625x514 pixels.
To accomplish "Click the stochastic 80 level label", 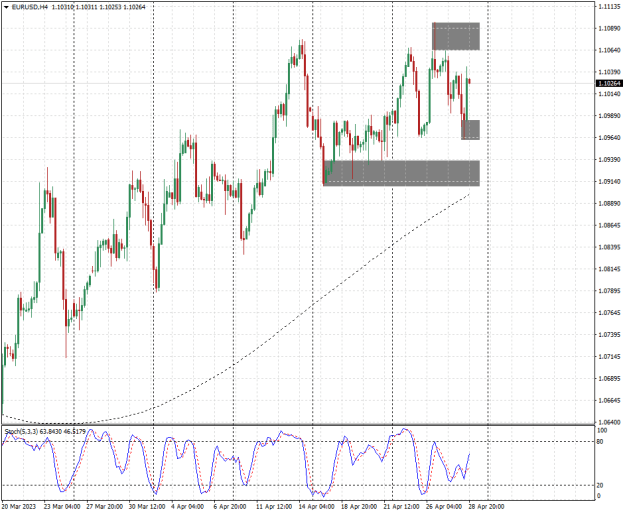I will [x=600, y=442].
